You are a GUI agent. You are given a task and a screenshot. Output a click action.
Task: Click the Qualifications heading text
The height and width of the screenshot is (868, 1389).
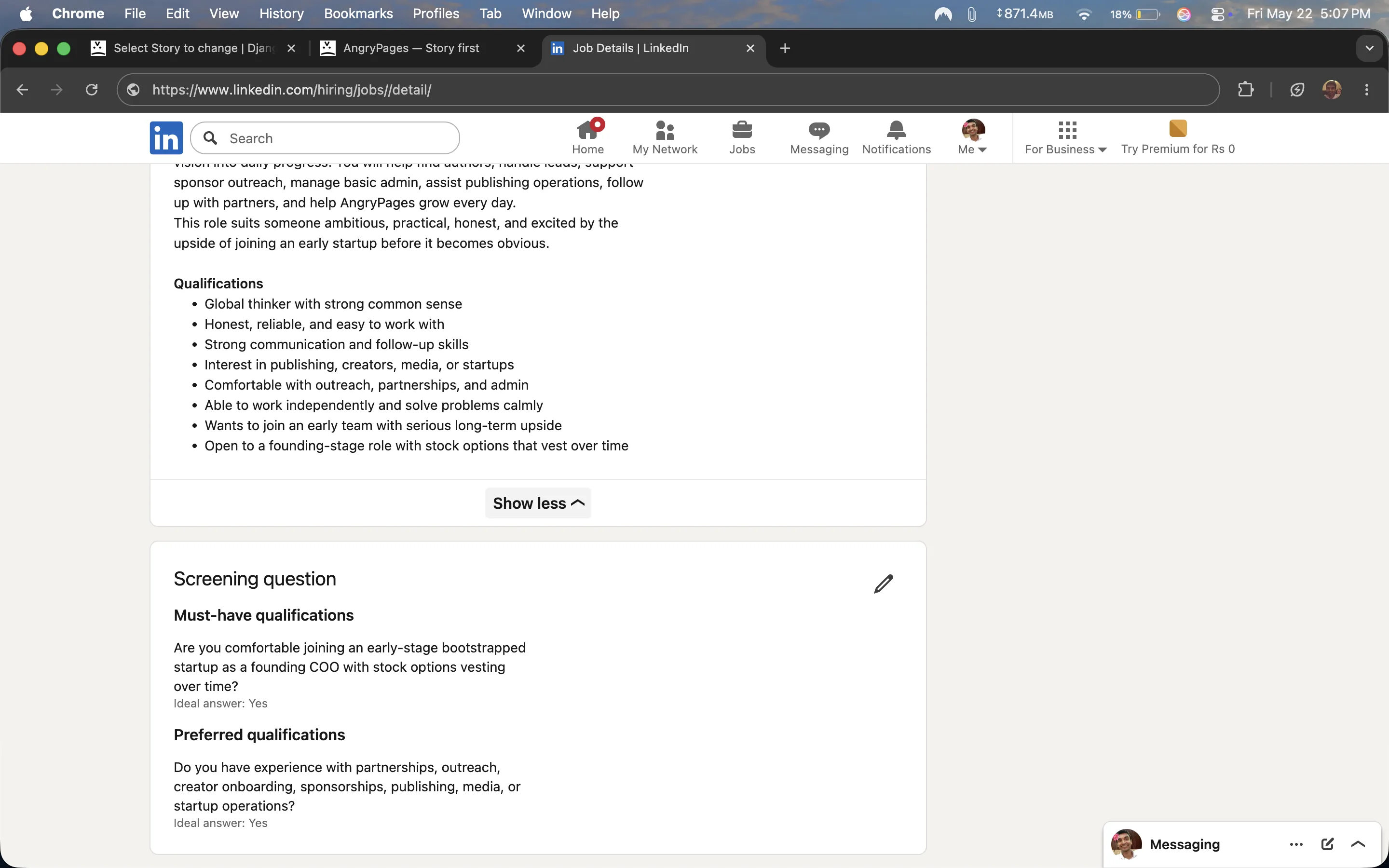pos(218,284)
